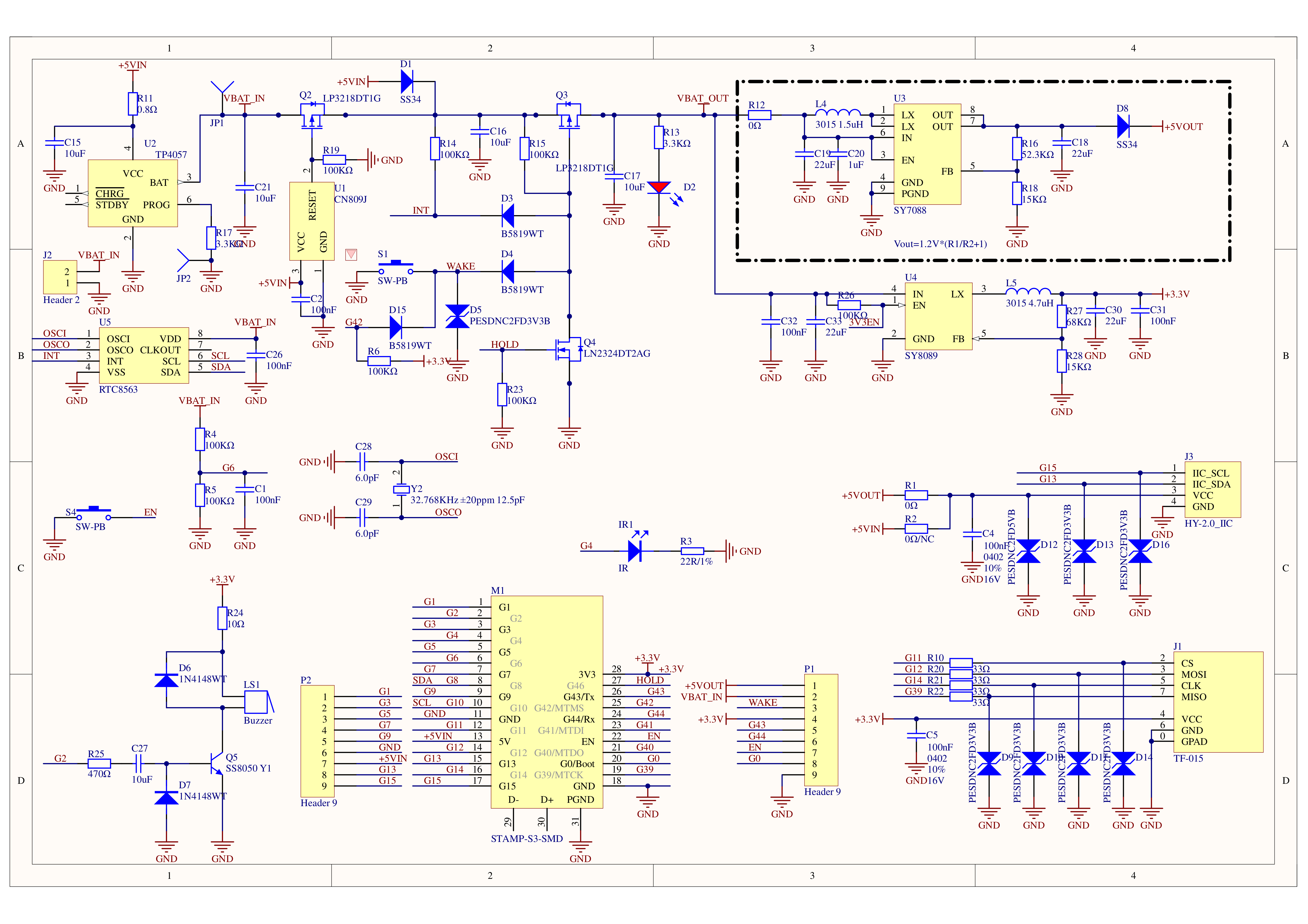Click the Y2 32.768KHz crystal symbol
This screenshot has height=924, width=1308.
402,489
